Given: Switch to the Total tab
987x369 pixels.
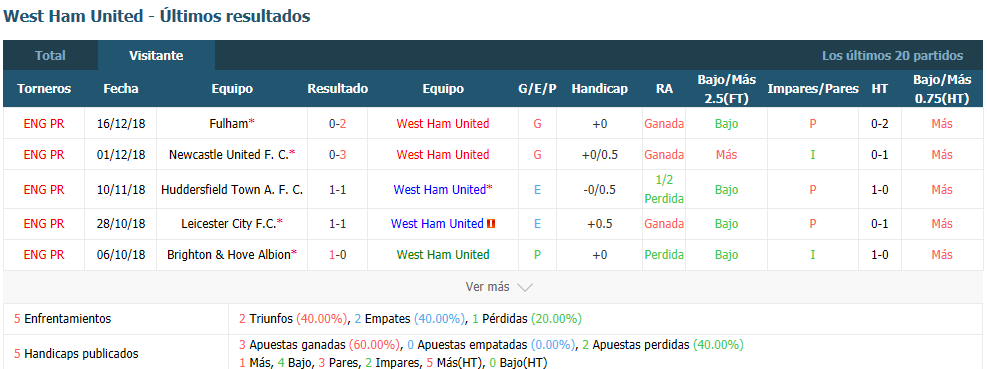Looking at the screenshot, I should (50, 55).
